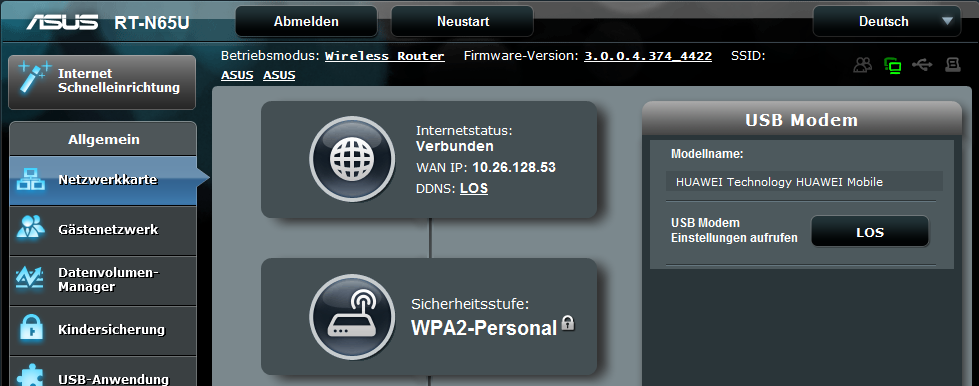Open the Datenvolumen-Manager menu item
The height and width of the screenshot is (386, 979).
(x=103, y=280)
